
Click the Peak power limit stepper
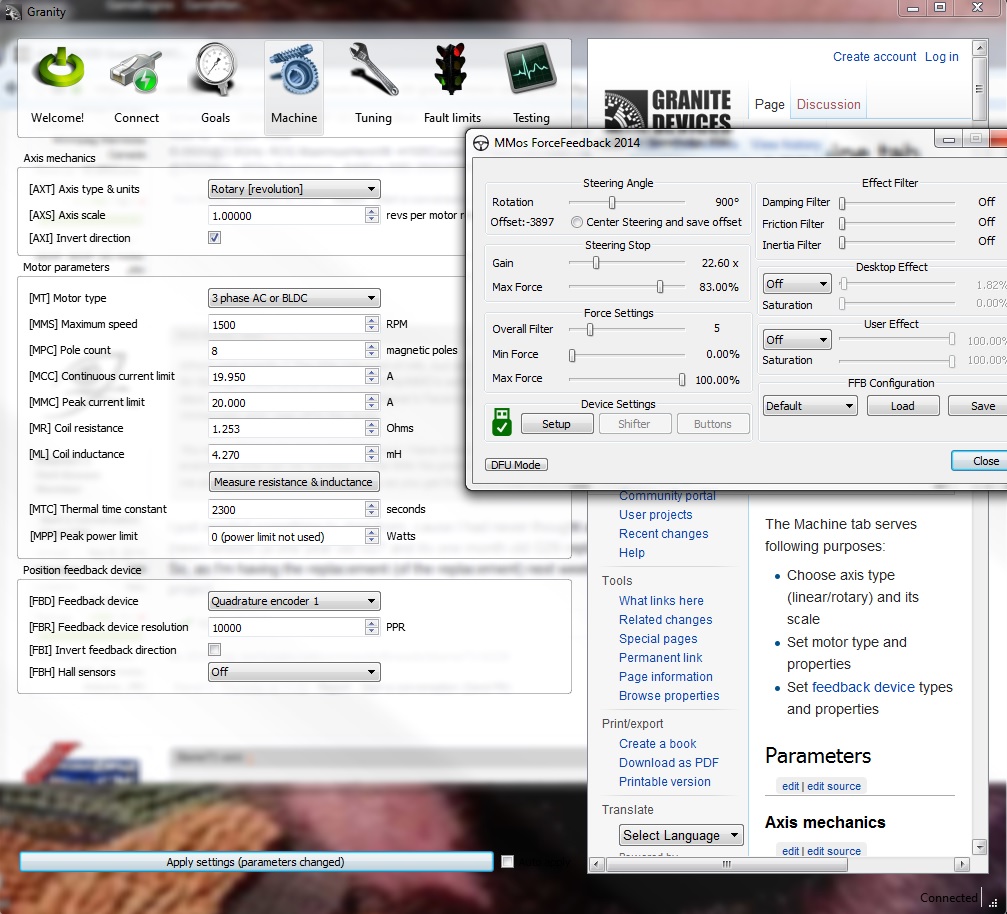pos(372,536)
